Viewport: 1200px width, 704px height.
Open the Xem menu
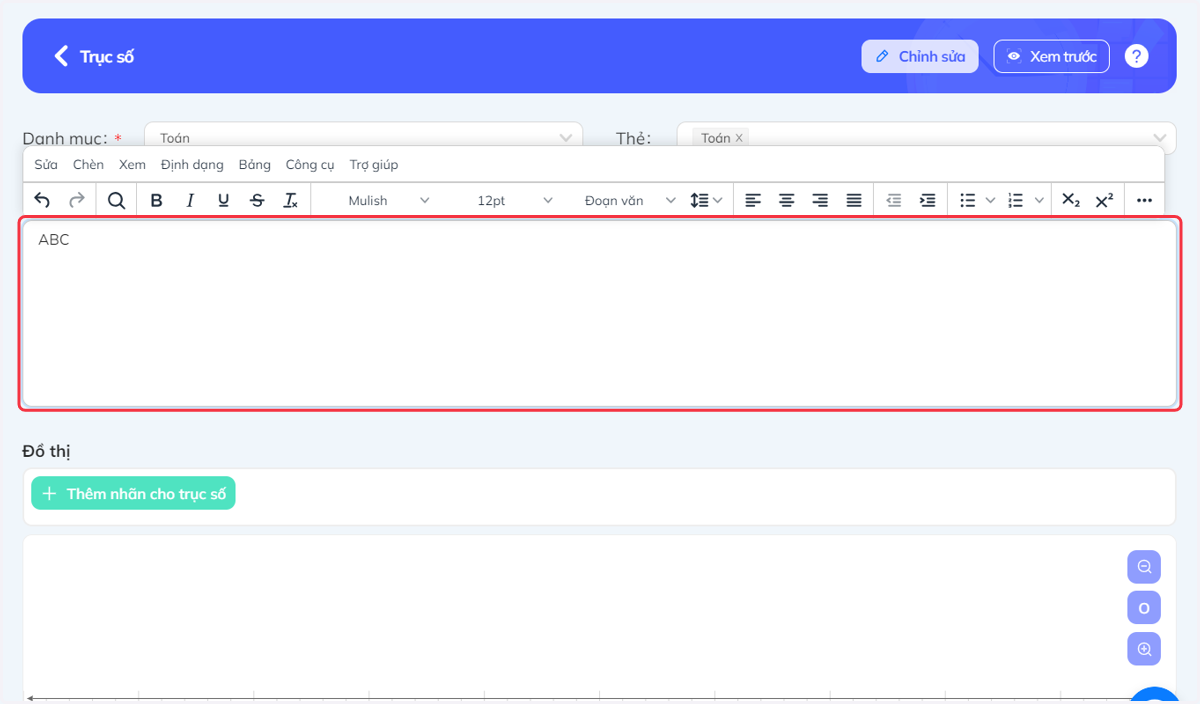point(132,165)
